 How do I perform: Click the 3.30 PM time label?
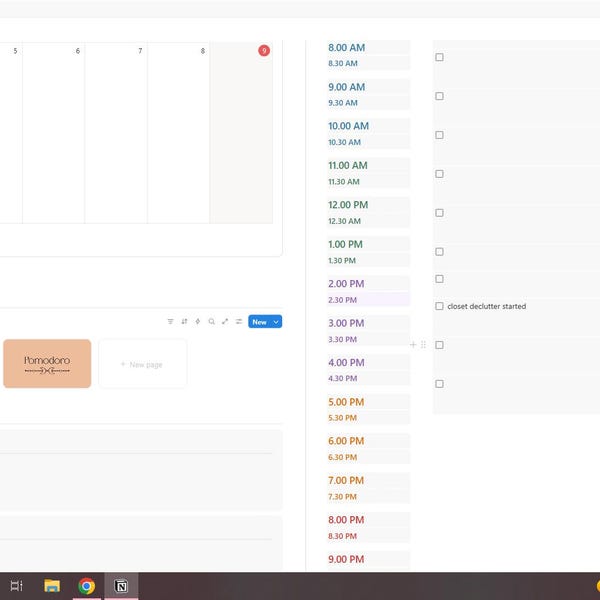[342, 339]
